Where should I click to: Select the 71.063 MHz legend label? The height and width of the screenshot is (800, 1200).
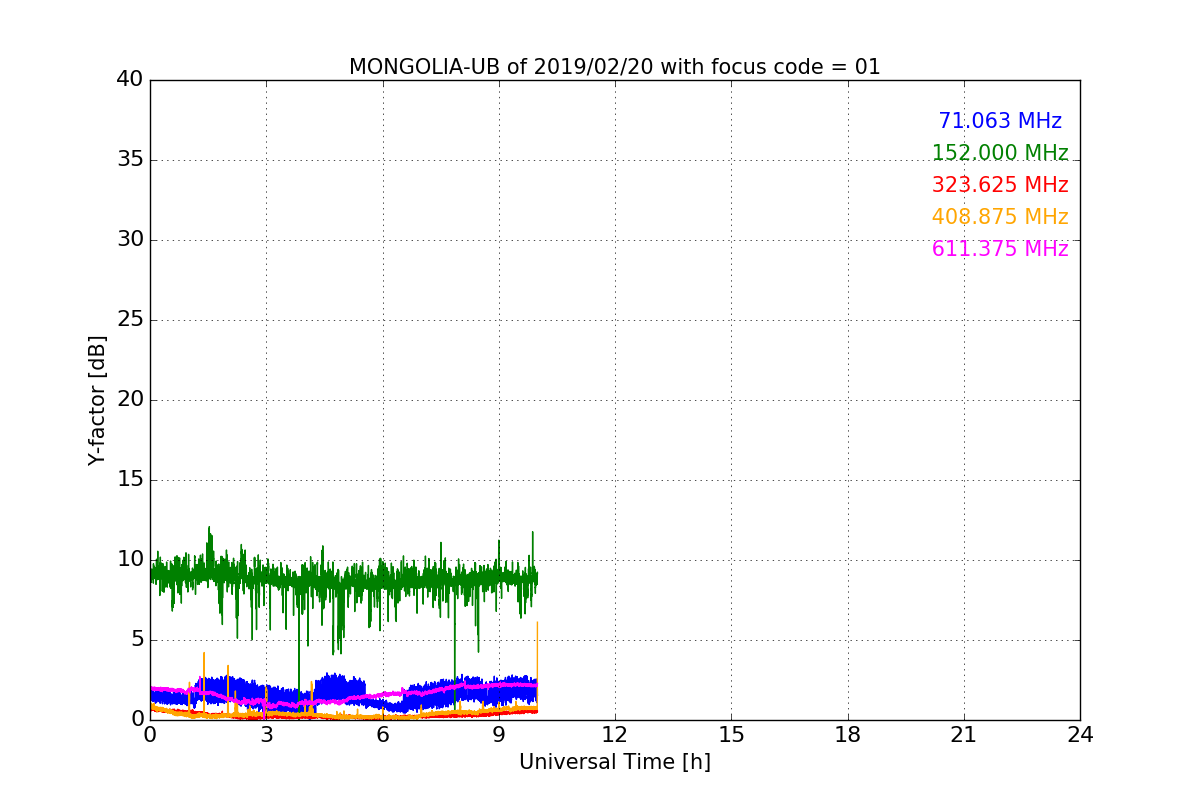(1000, 121)
